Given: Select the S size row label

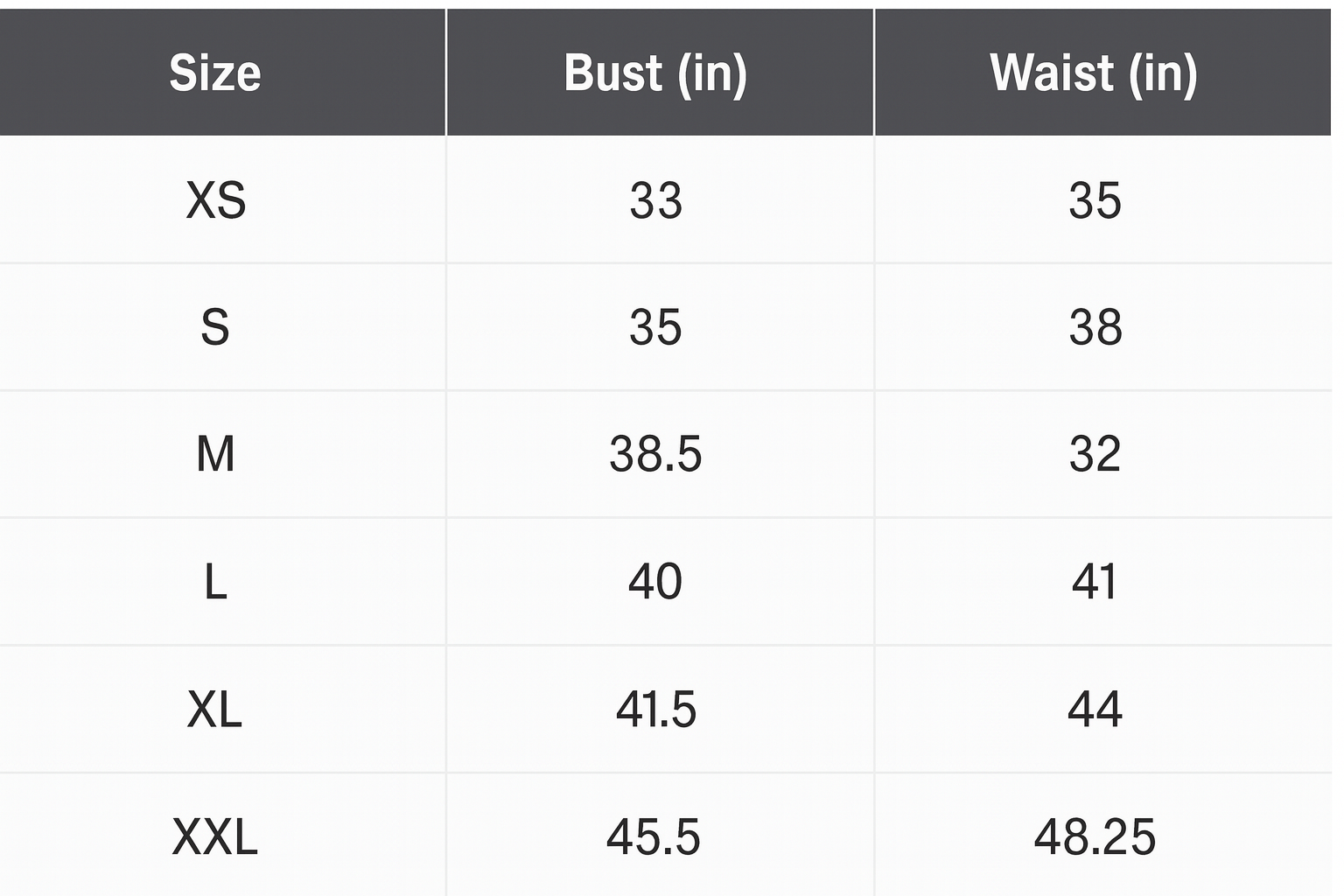Looking at the screenshot, I should 215,327.
